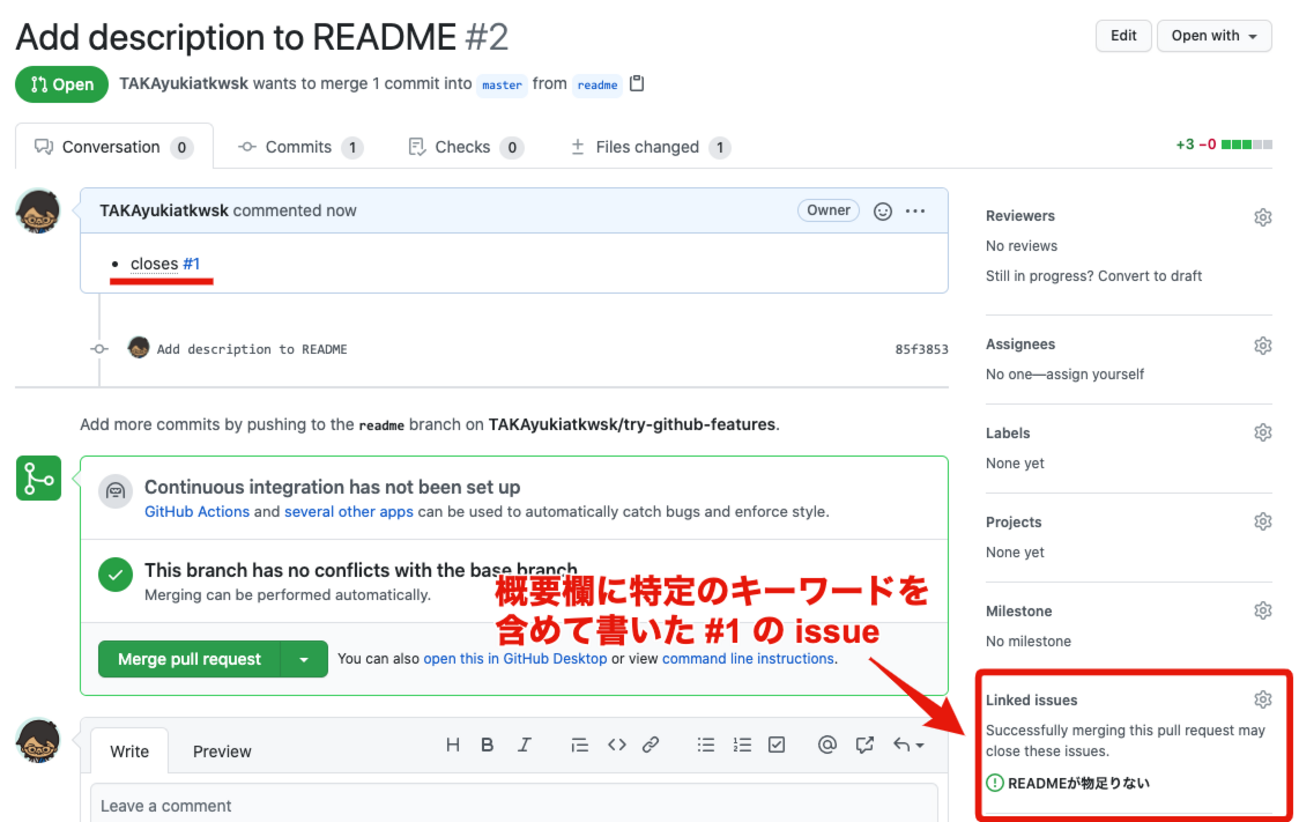Insert a bulleted list
This screenshot has height=822, width=1299.
[706, 745]
